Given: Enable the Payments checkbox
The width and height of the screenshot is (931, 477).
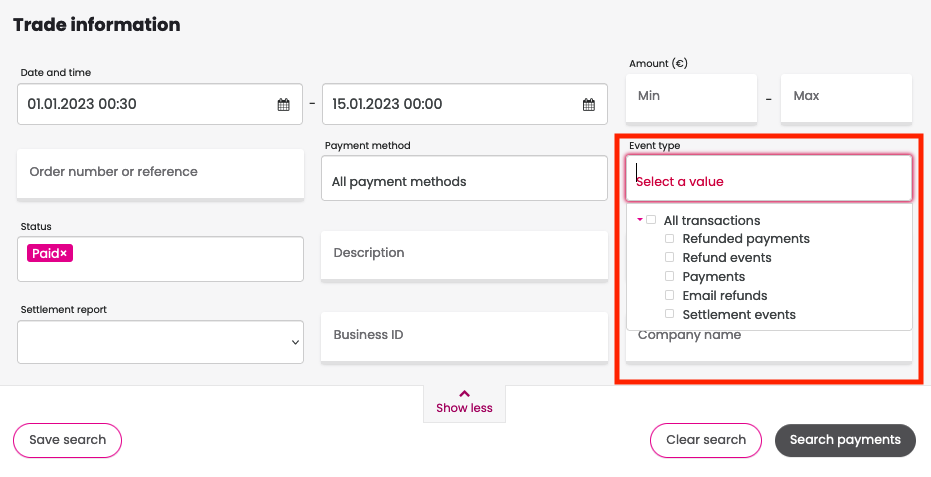Looking at the screenshot, I should pyautogui.click(x=669, y=276).
